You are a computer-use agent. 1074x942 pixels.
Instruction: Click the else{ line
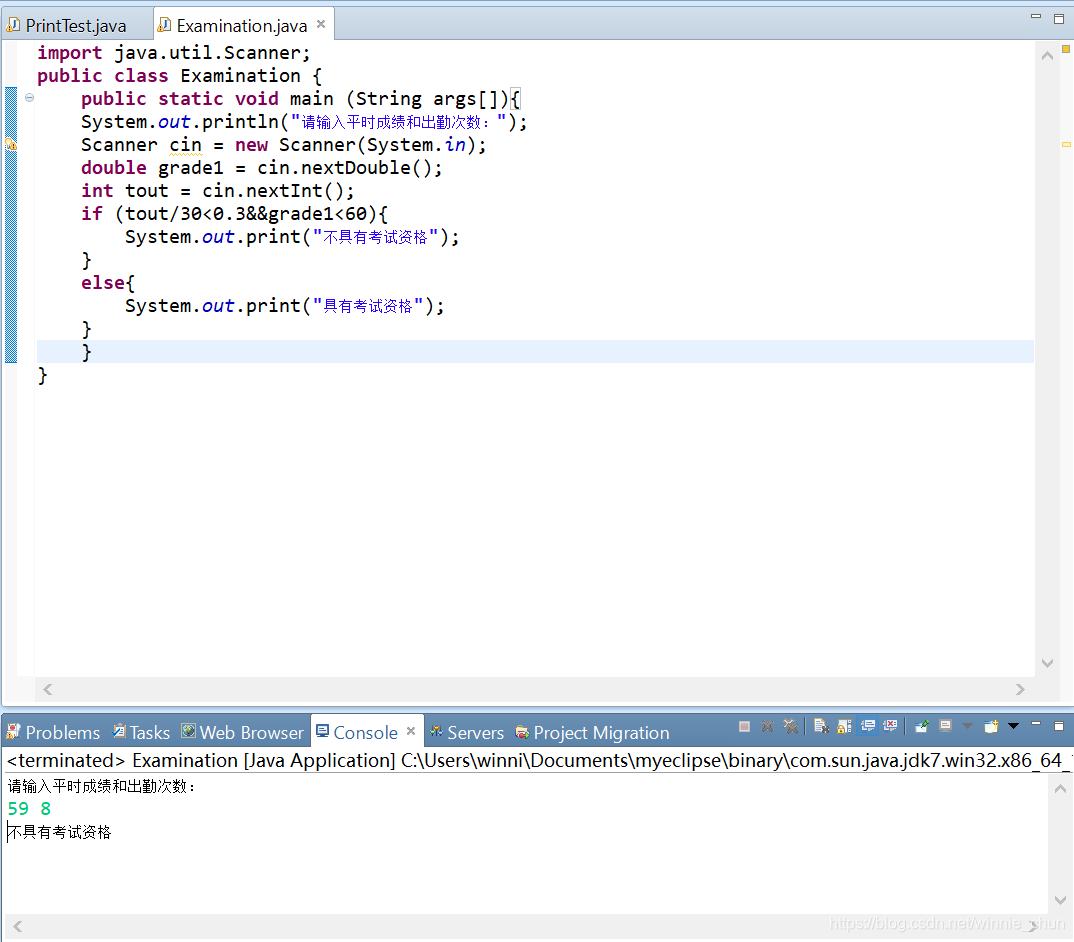(x=108, y=283)
